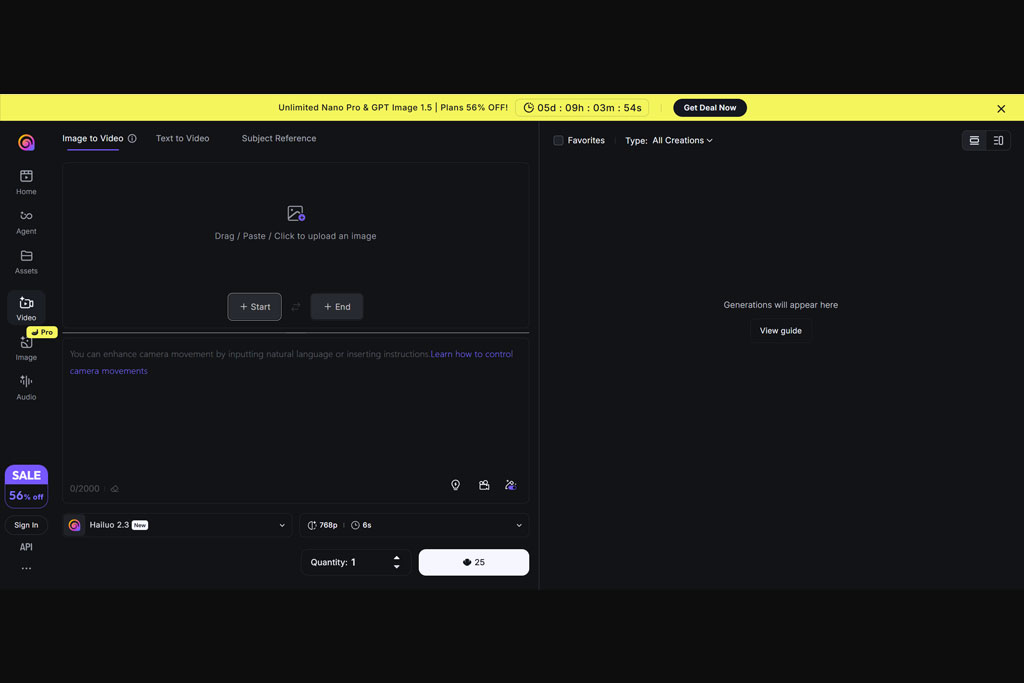Screen dimensions: 1024x683
Task: Select the Audio sidebar icon
Action: pyautogui.click(x=26, y=387)
